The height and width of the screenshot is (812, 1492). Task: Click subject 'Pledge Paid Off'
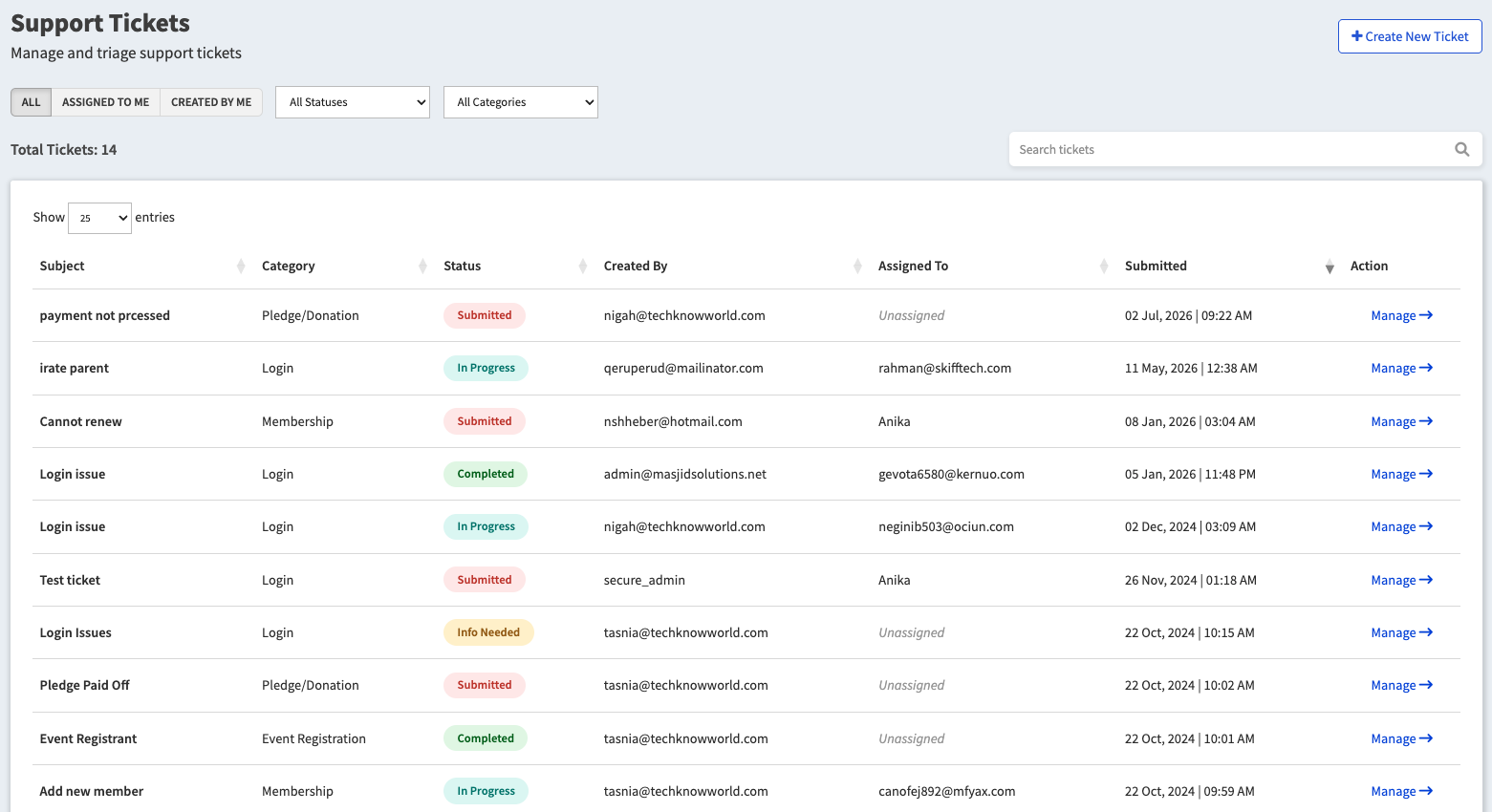85,685
